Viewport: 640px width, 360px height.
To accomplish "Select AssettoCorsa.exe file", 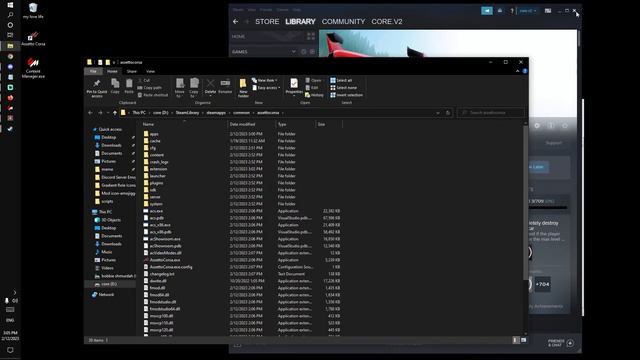I will 164,260.
